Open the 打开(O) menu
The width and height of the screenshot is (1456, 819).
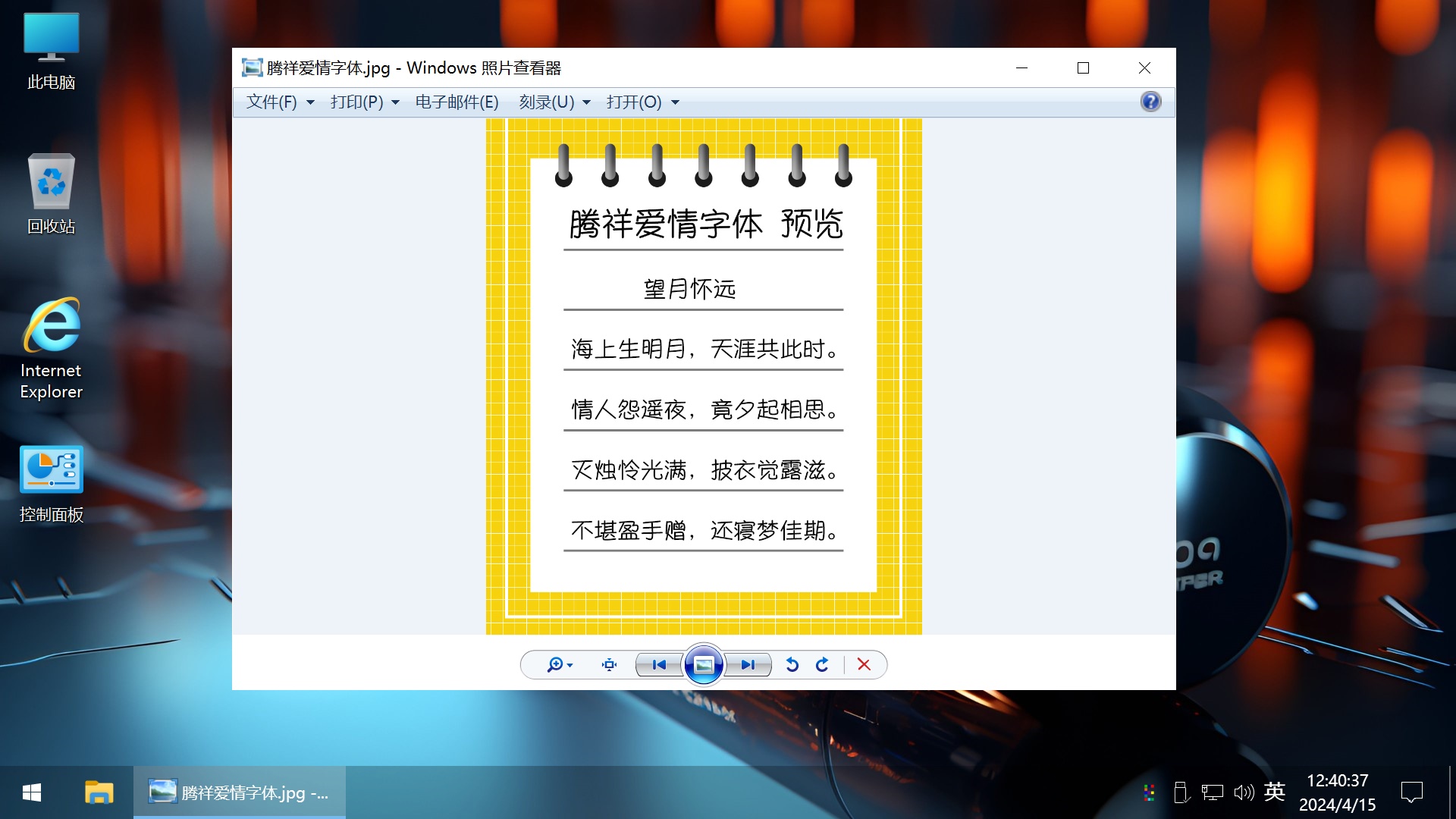click(x=634, y=102)
